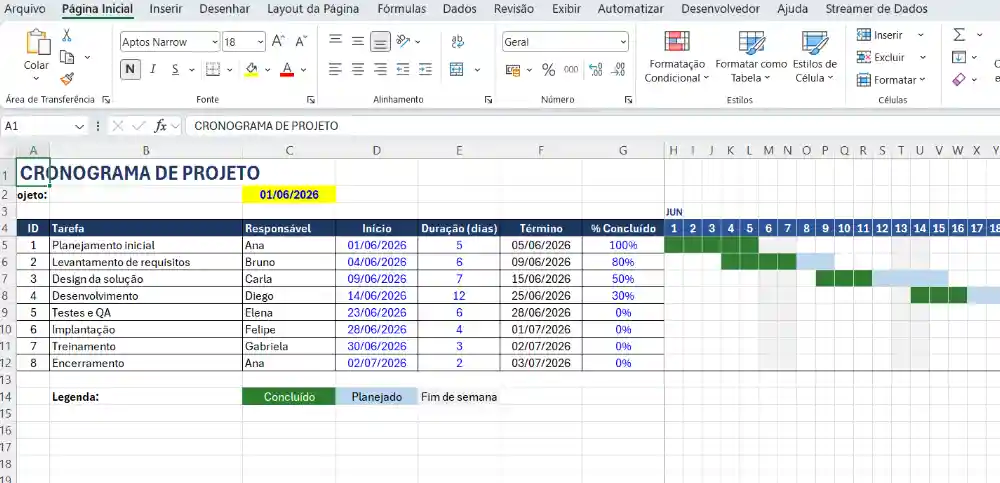Open the Arquivo tab

click(25, 9)
